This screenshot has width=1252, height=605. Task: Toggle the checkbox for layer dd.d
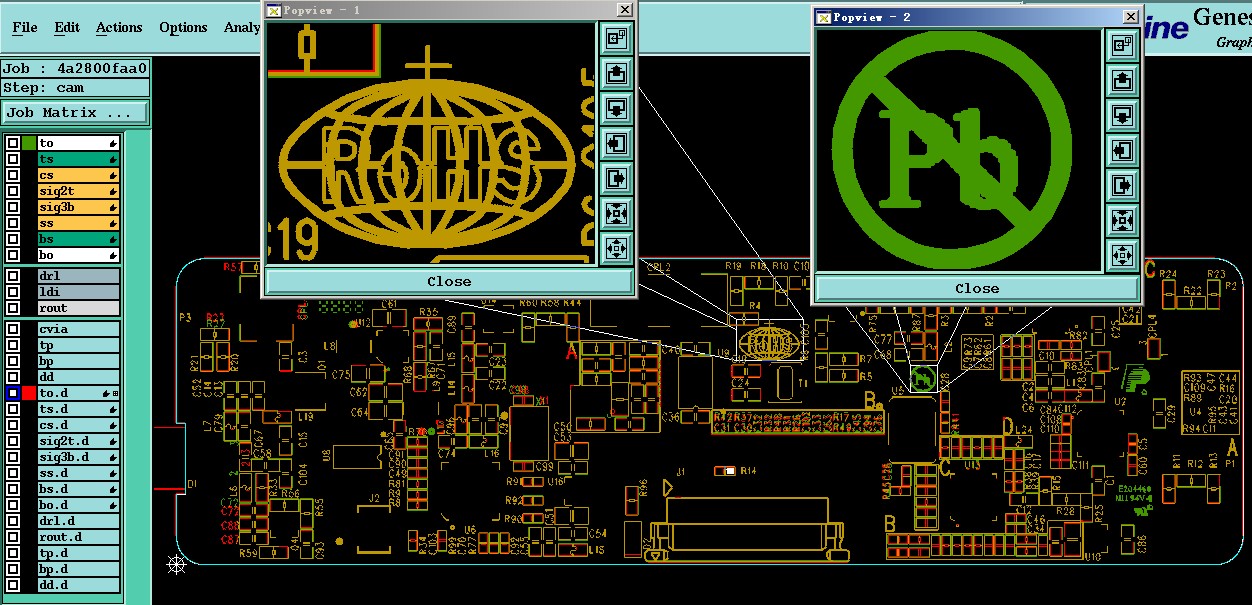[x=13, y=585]
